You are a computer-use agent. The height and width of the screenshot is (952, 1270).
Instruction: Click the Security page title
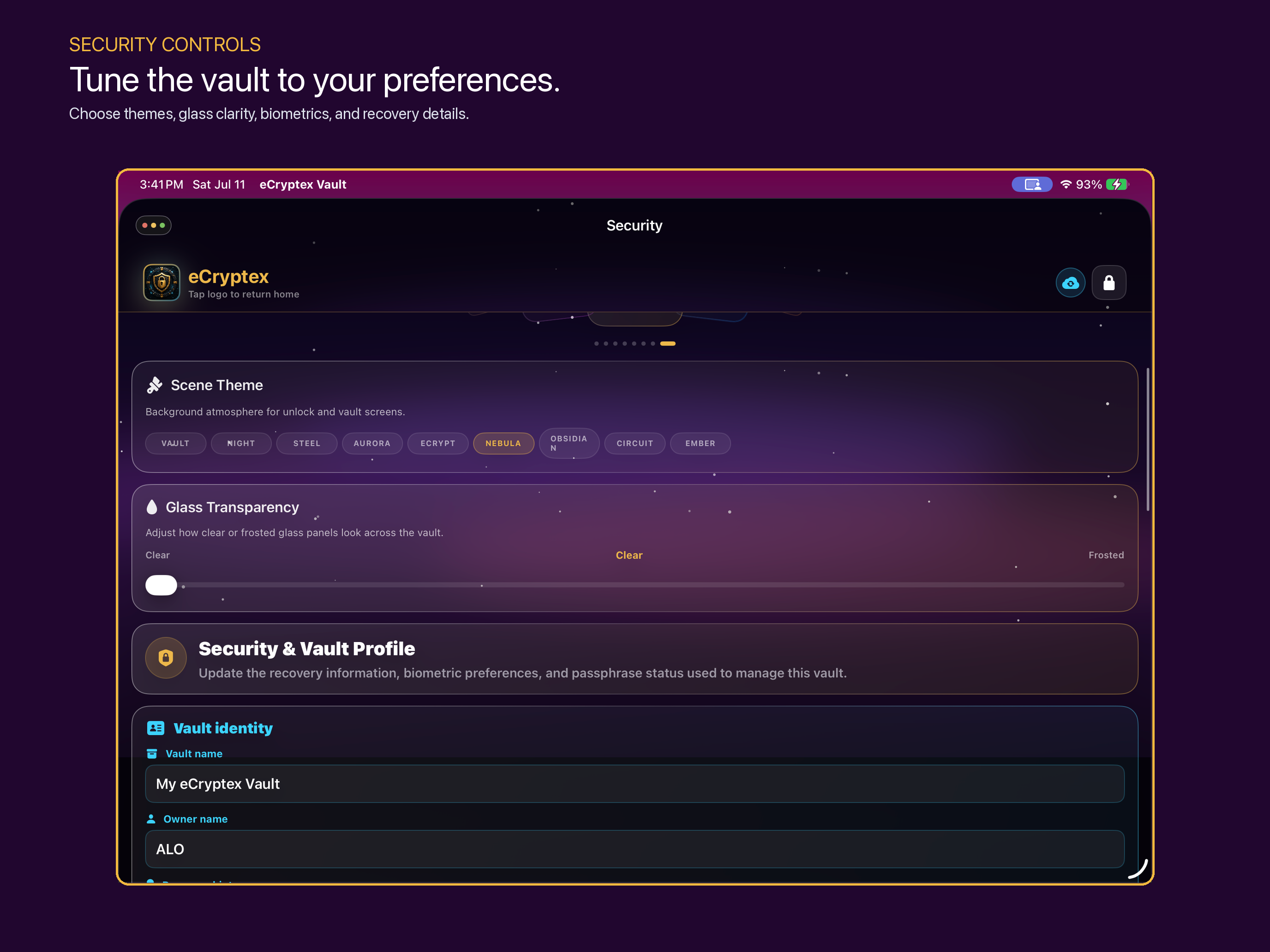[635, 226]
